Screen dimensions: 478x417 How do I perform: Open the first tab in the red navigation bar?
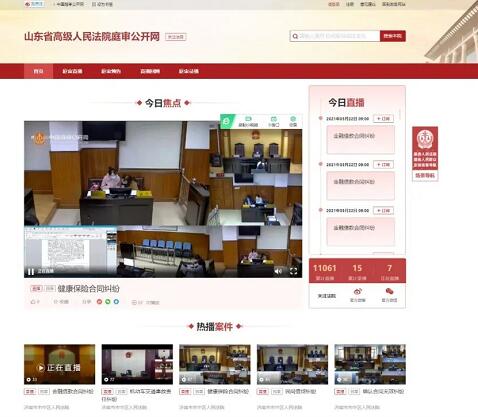[x=38, y=71]
